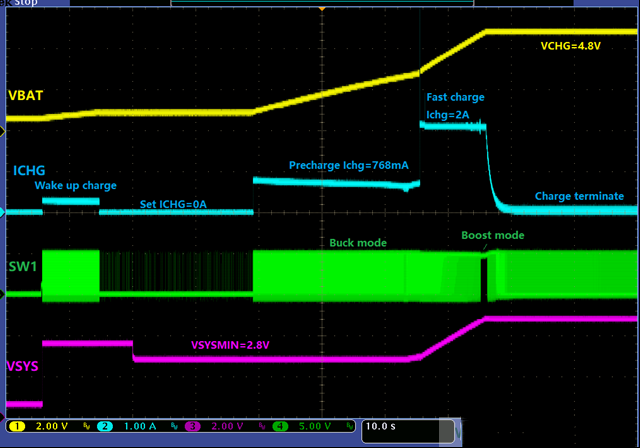Click the bandwidth limit icon after 2.00 V of channel 1

point(87,426)
